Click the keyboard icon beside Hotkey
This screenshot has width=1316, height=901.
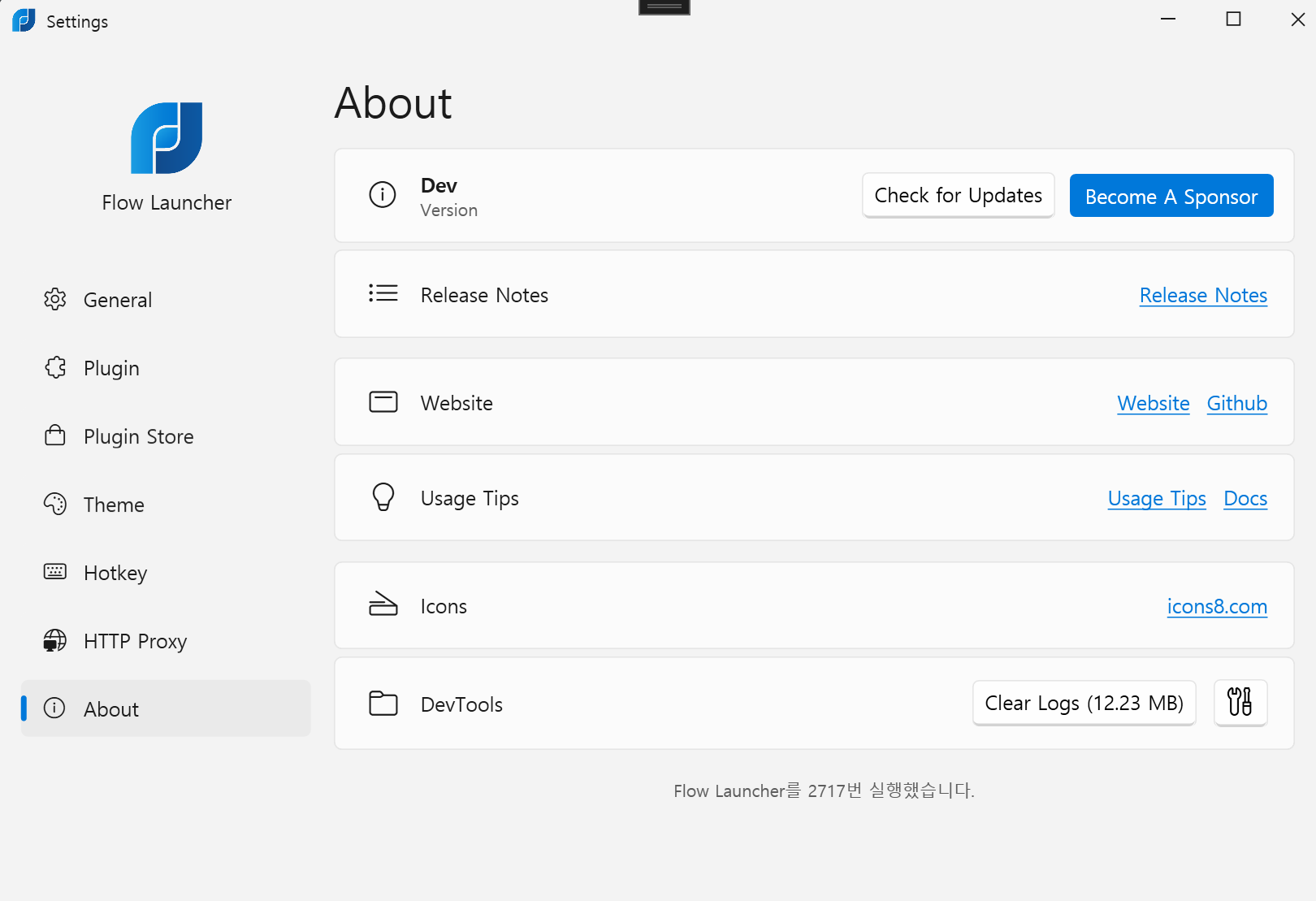click(54, 571)
